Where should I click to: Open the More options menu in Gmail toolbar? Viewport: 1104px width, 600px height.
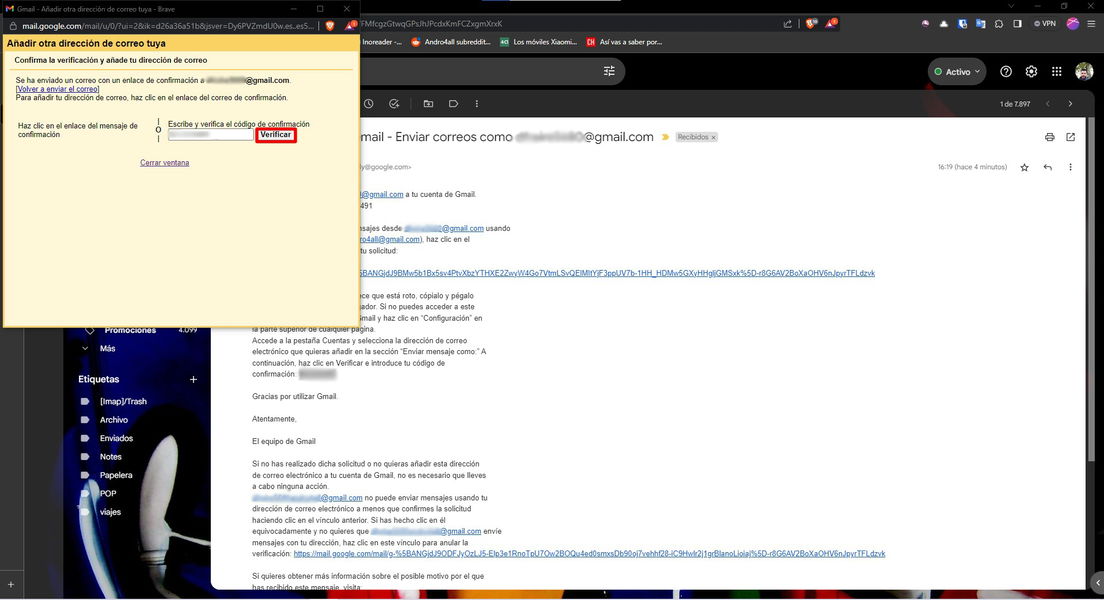click(477, 104)
